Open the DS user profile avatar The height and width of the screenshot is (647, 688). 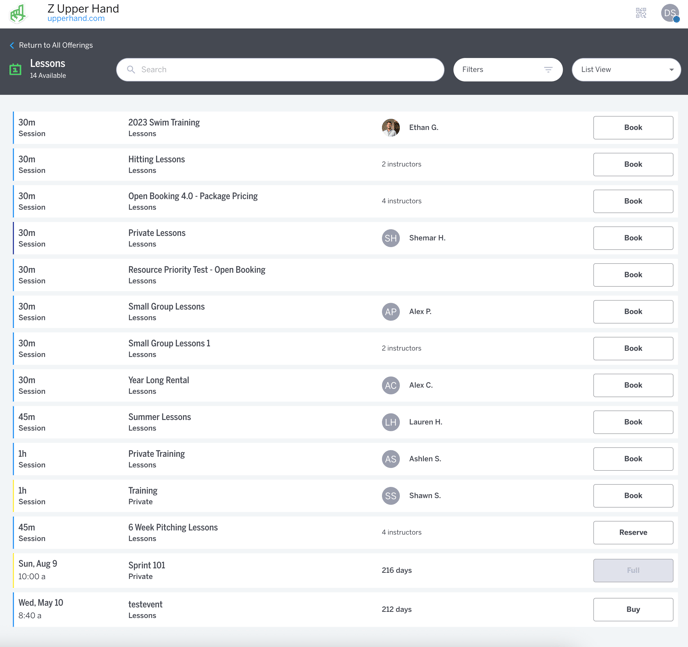point(669,13)
